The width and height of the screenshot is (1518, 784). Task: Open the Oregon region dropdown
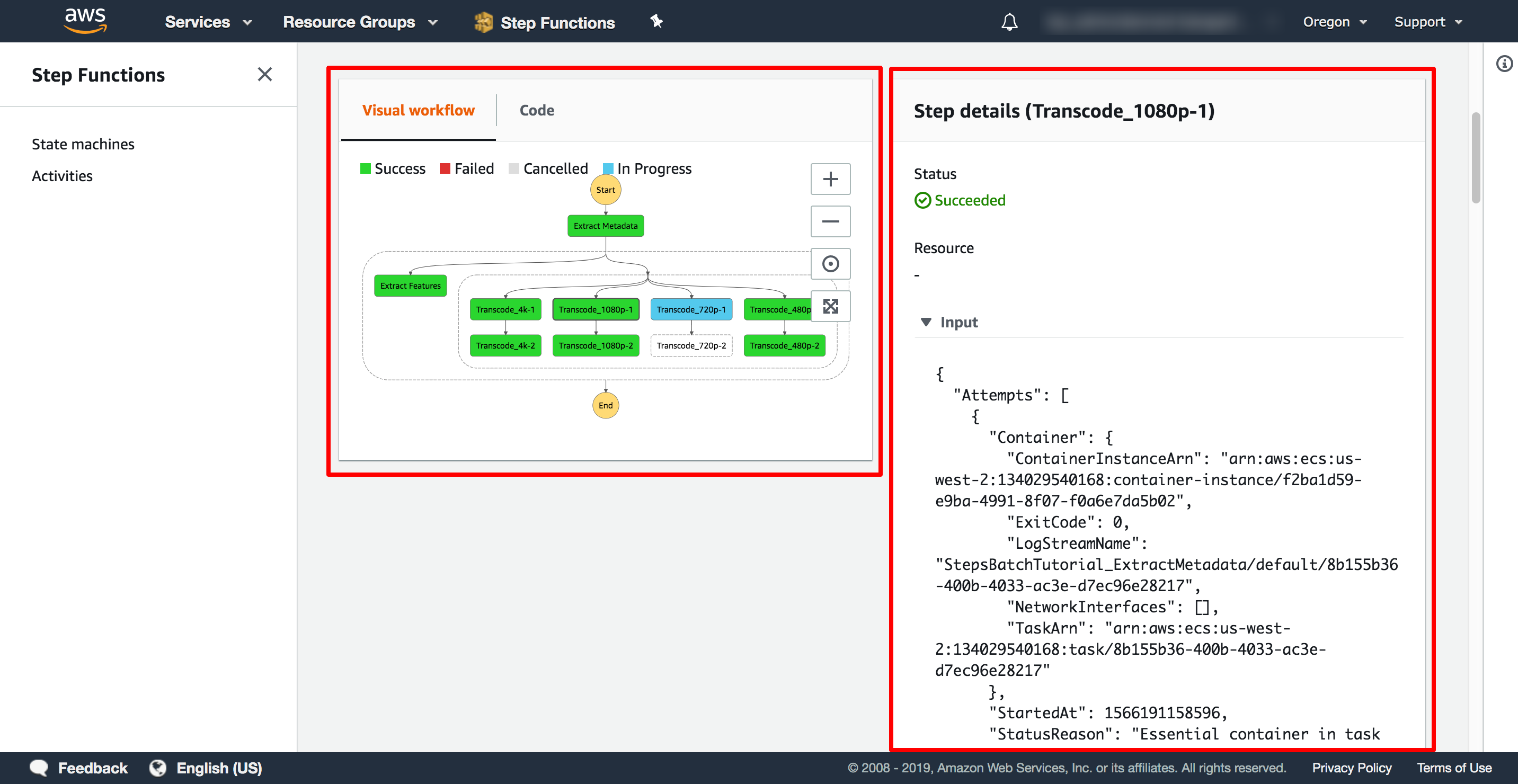tap(1334, 22)
